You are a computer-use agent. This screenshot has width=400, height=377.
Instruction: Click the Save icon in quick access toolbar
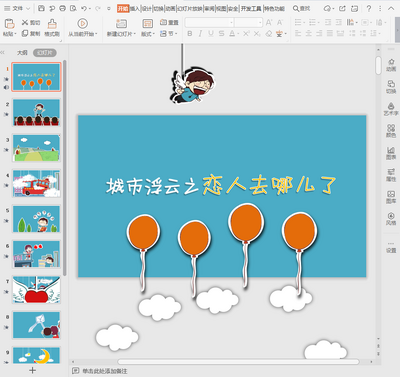point(41,8)
